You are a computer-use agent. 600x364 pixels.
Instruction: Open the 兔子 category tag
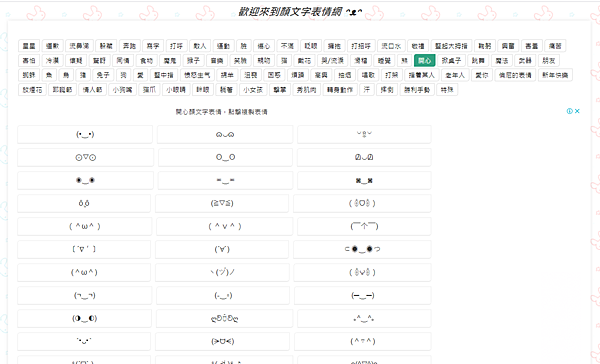(103, 75)
